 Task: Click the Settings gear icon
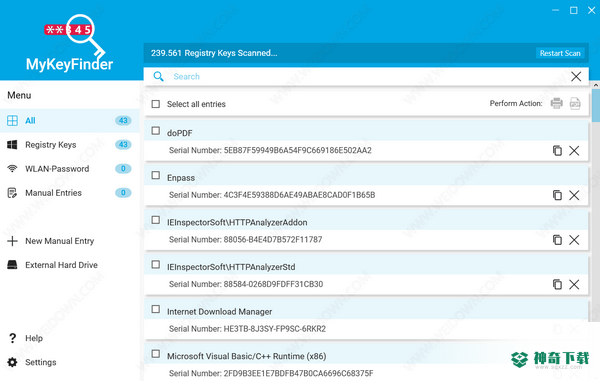click(12, 362)
